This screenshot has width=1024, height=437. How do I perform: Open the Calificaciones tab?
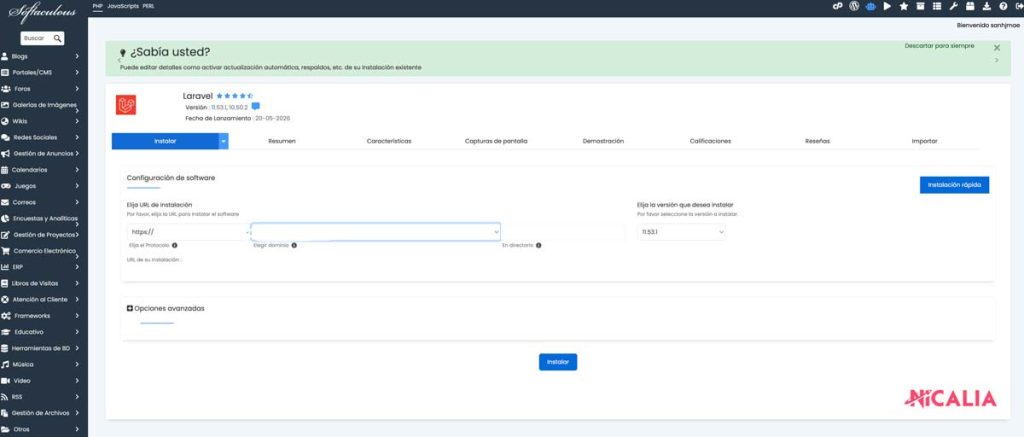click(x=711, y=141)
